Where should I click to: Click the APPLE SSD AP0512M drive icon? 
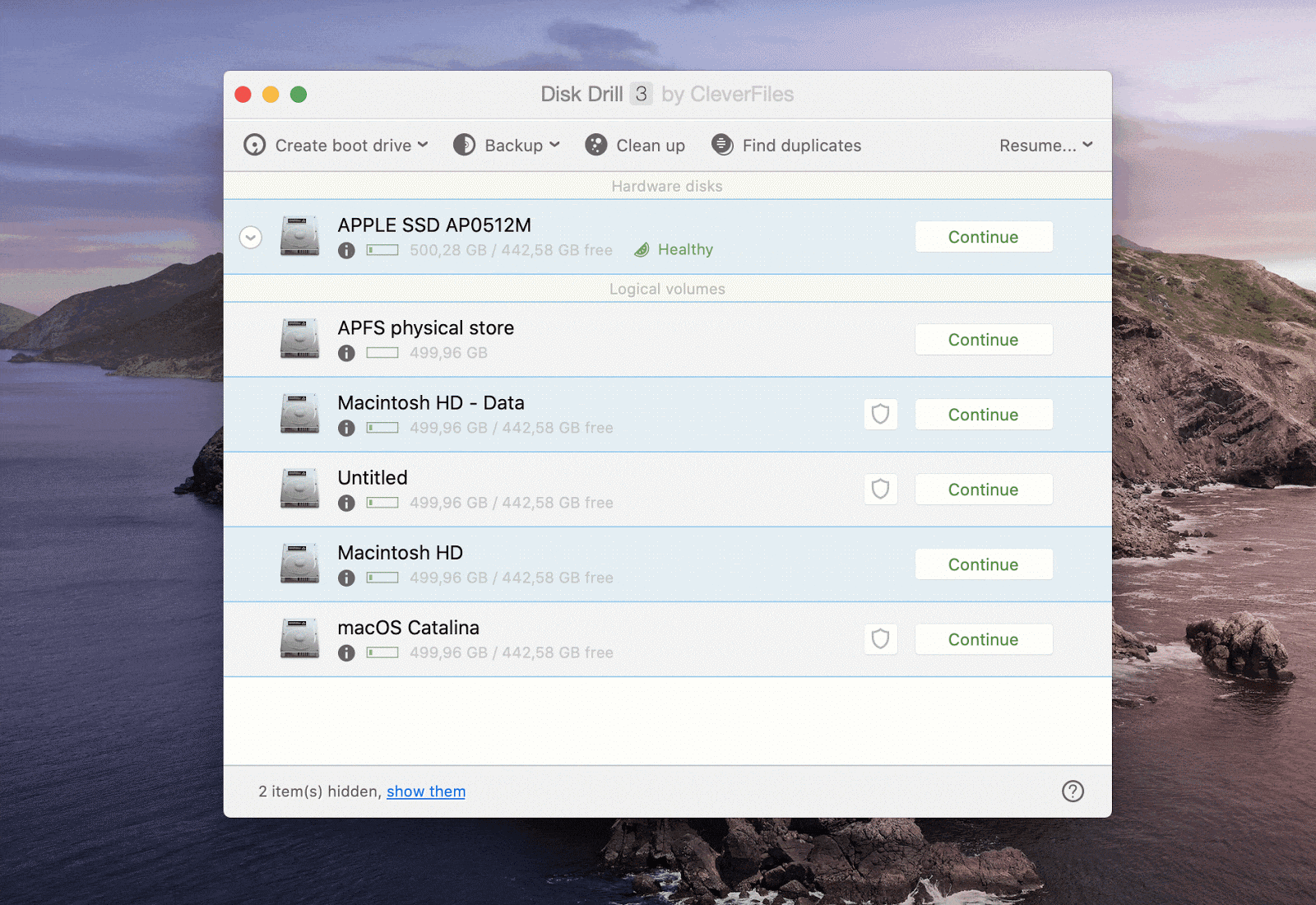coord(299,236)
